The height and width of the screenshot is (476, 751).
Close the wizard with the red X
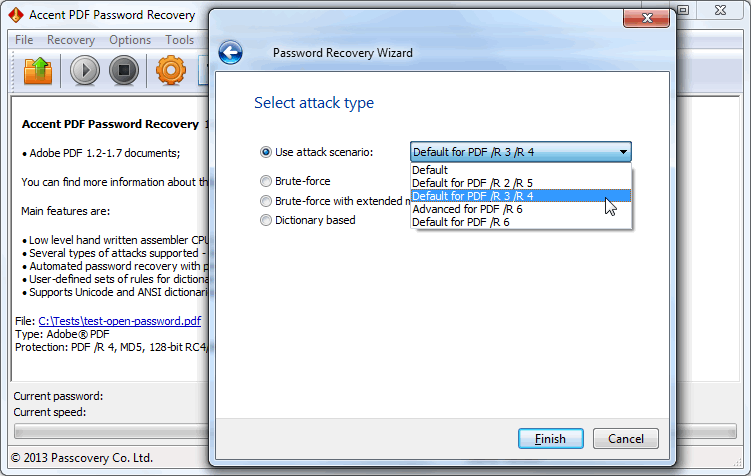click(x=647, y=18)
